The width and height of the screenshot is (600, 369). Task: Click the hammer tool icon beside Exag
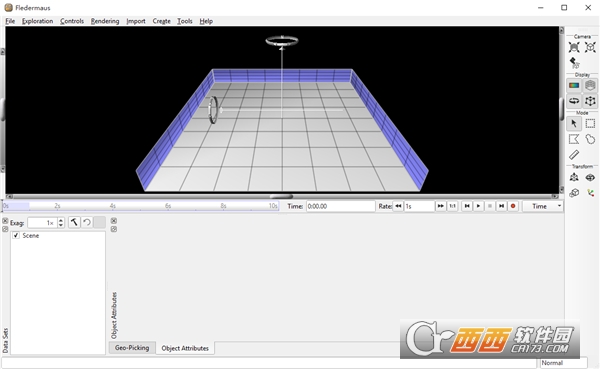(74, 222)
